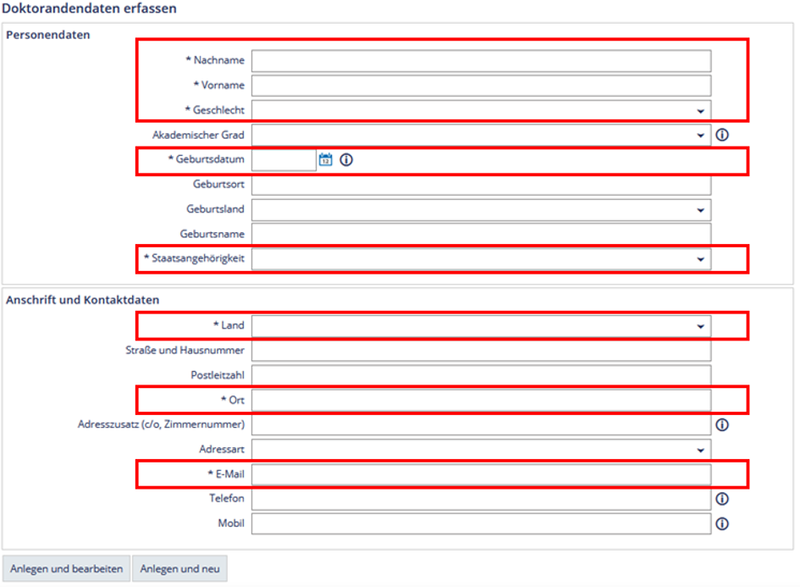Click the Anlegen und neu button

tap(180, 569)
